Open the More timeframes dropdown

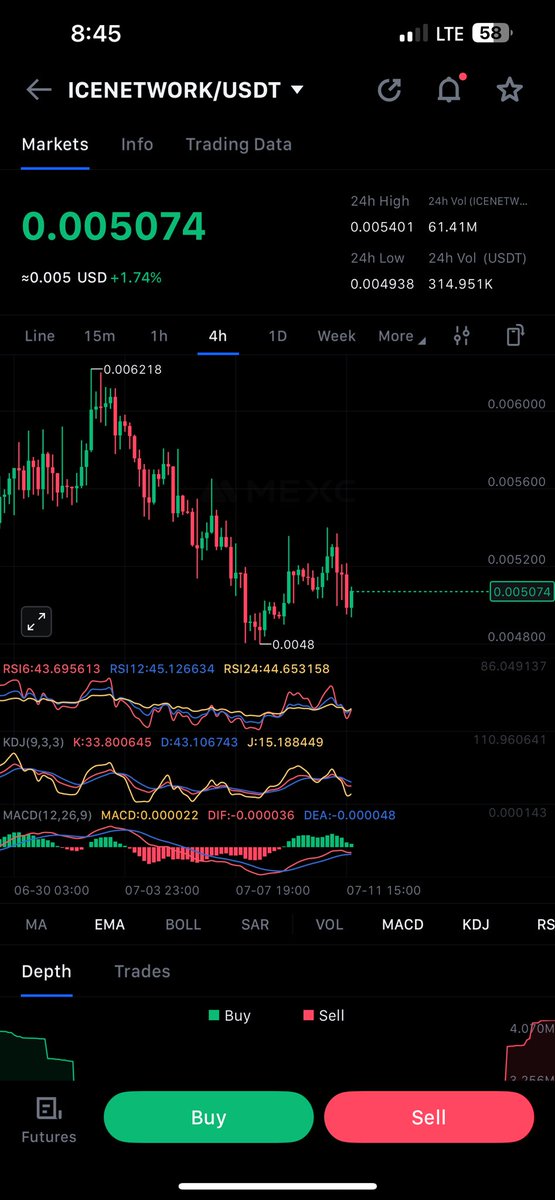(x=402, y=336)
